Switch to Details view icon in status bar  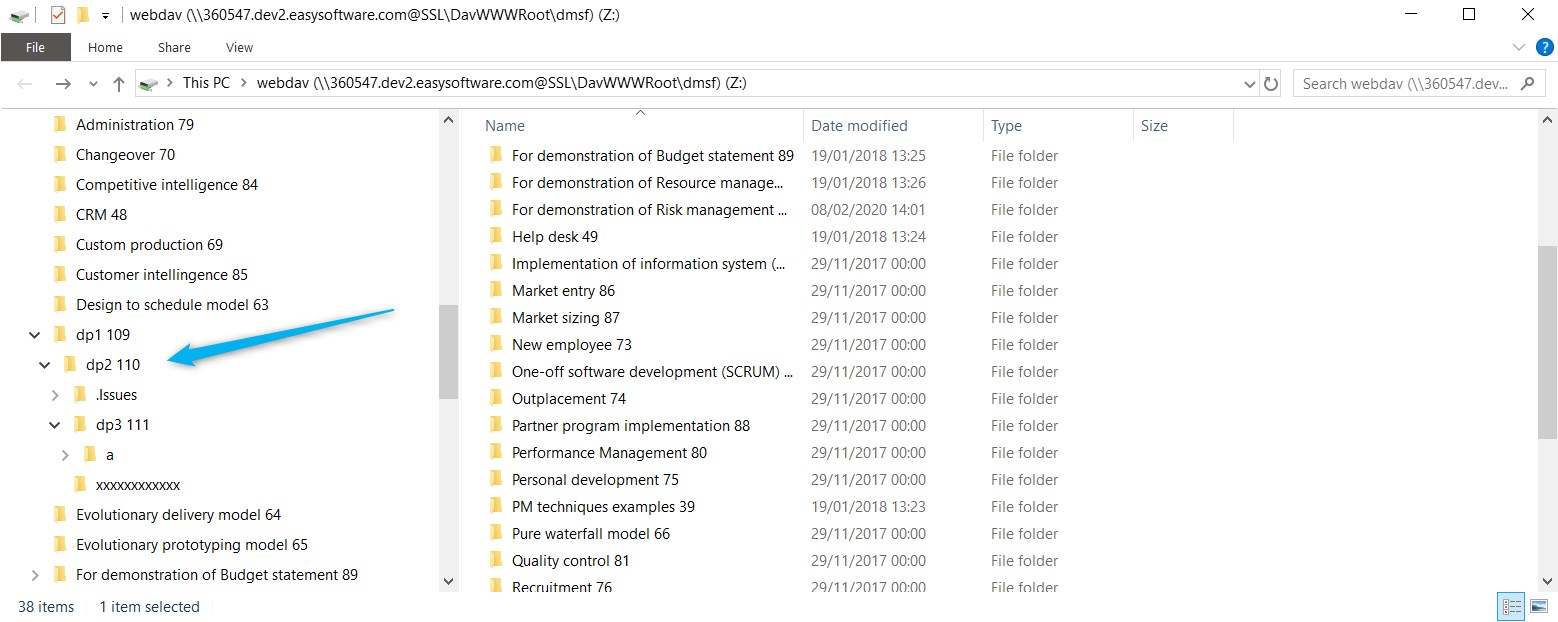[1510, 607]
